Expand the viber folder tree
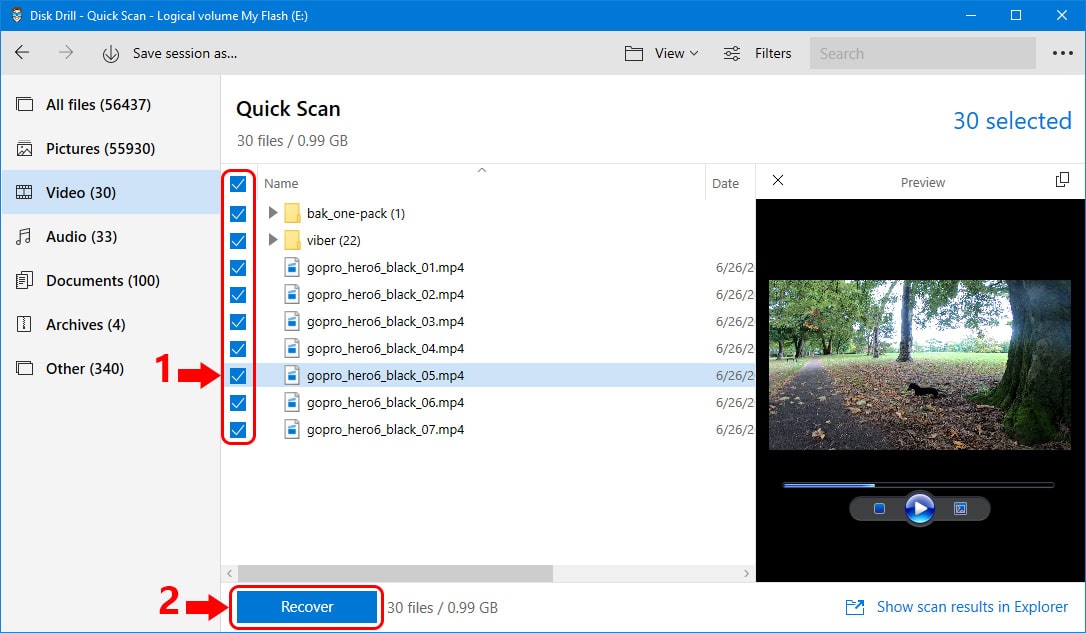This screenshot has height=633, width=1086. (273, 241)
